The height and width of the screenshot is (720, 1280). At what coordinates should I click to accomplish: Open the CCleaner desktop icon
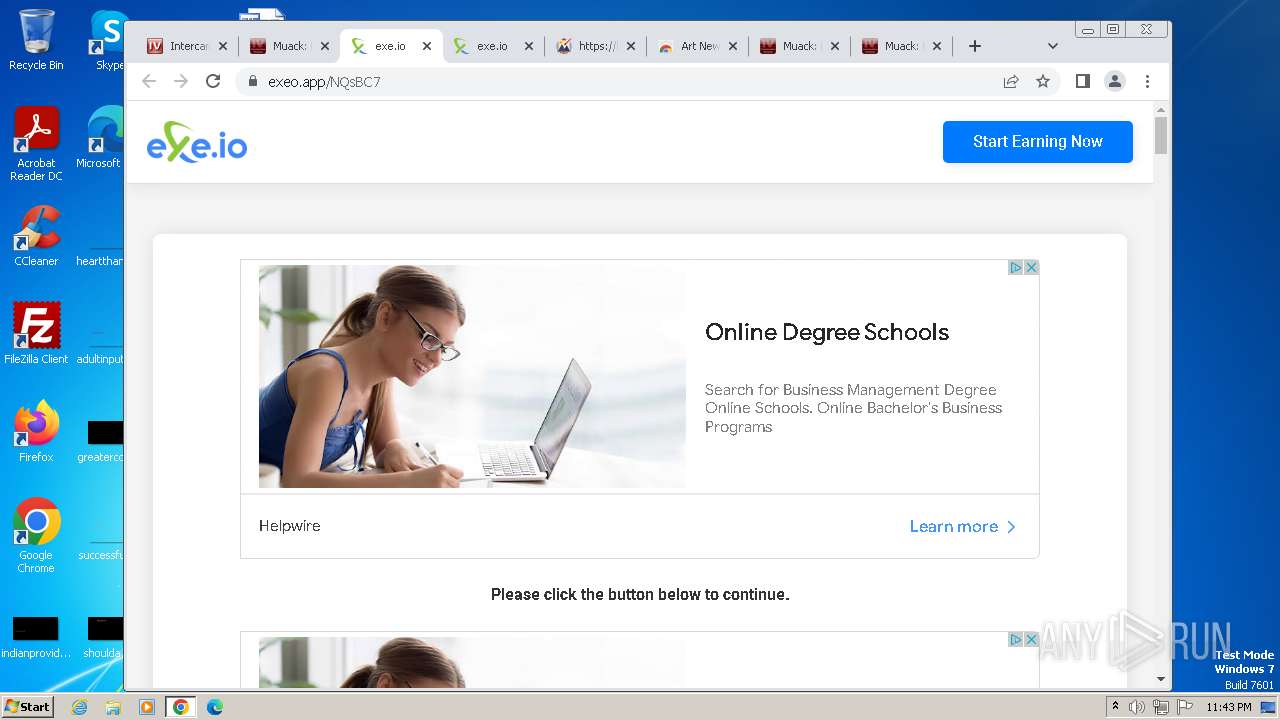pyautogui.click(x=36, y=236)
